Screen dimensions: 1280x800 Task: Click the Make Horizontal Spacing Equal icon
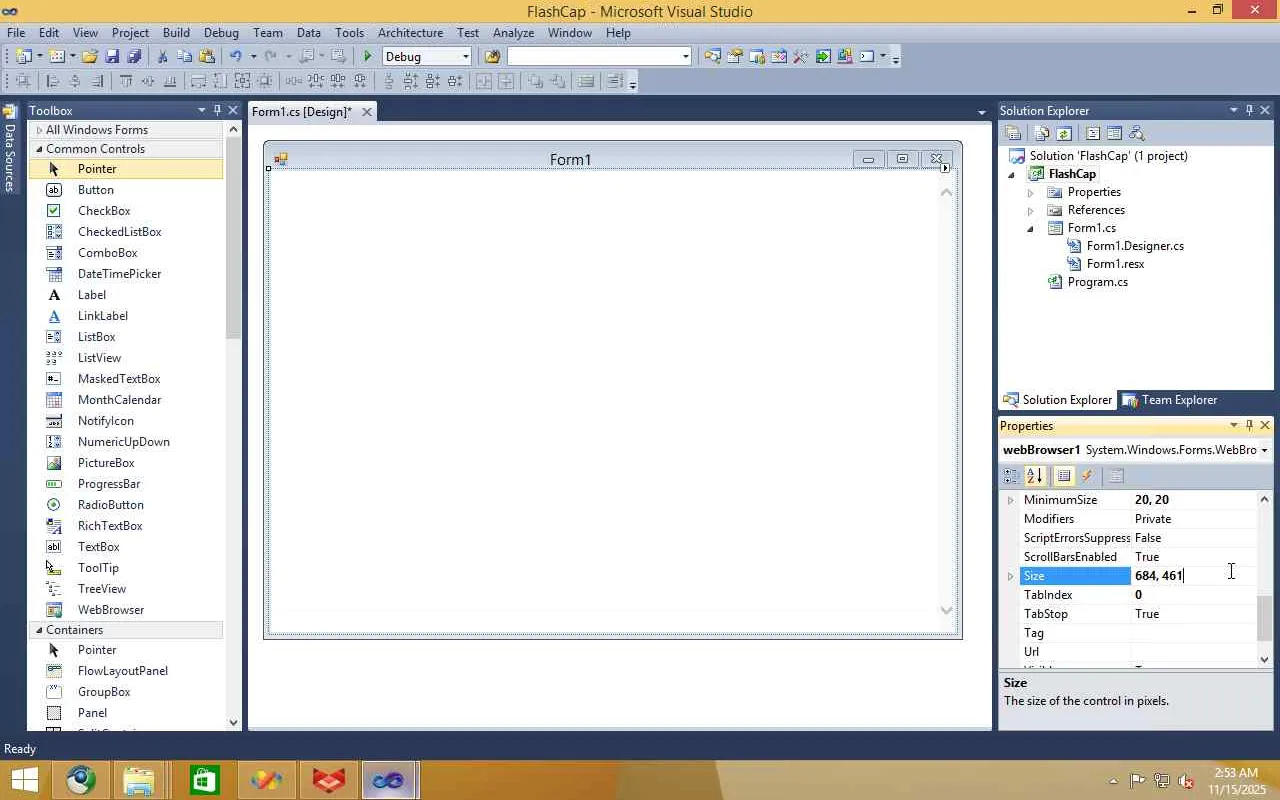(294, 82)
